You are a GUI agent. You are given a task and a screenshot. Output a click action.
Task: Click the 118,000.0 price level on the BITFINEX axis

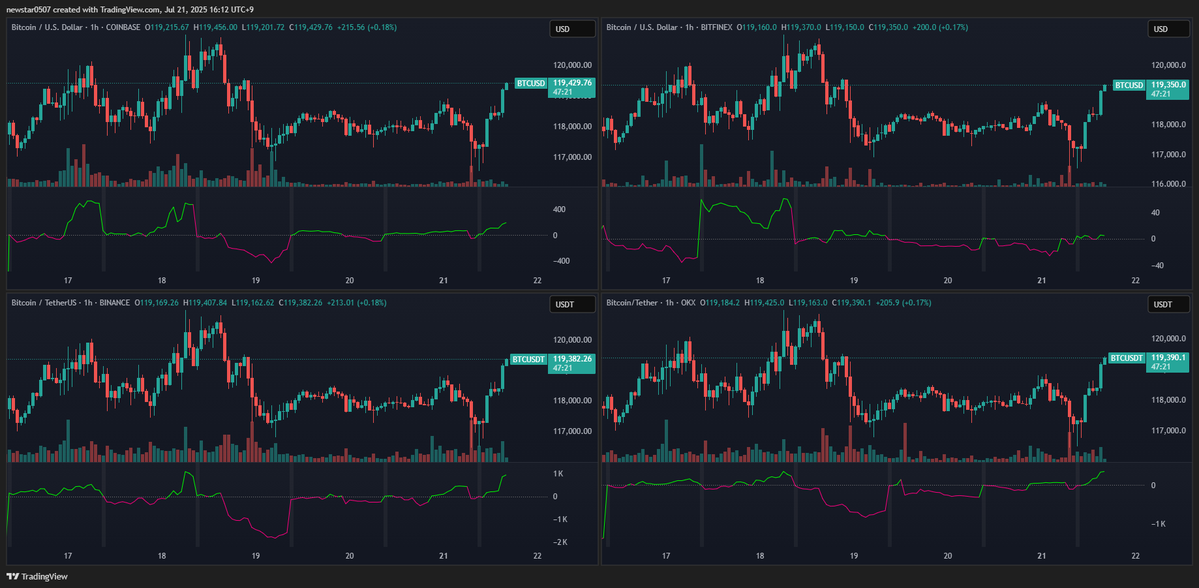pos(1169,124)
